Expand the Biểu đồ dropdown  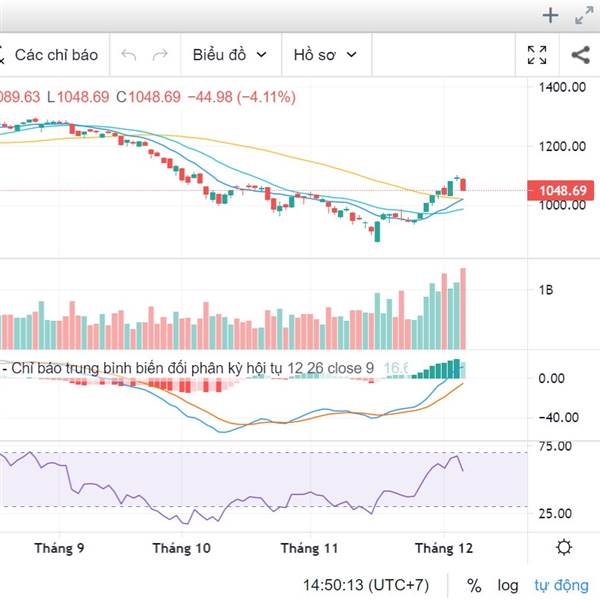[230, 55]
